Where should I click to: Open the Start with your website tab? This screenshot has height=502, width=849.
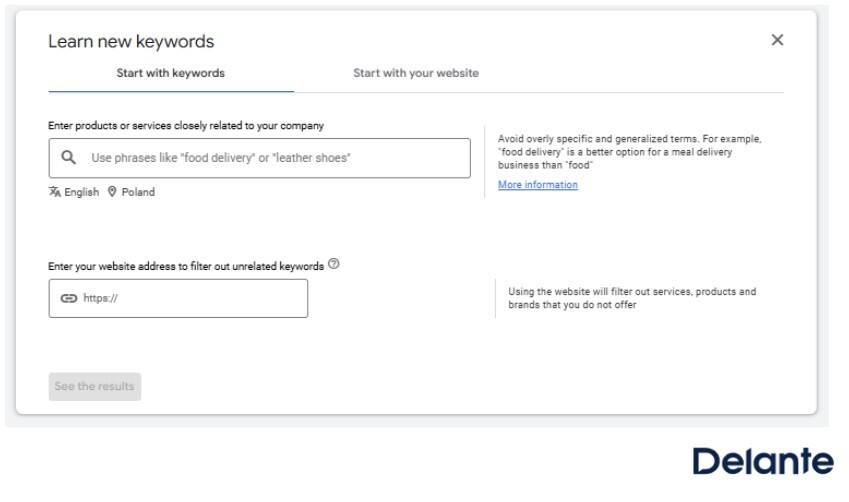point(416,73)
